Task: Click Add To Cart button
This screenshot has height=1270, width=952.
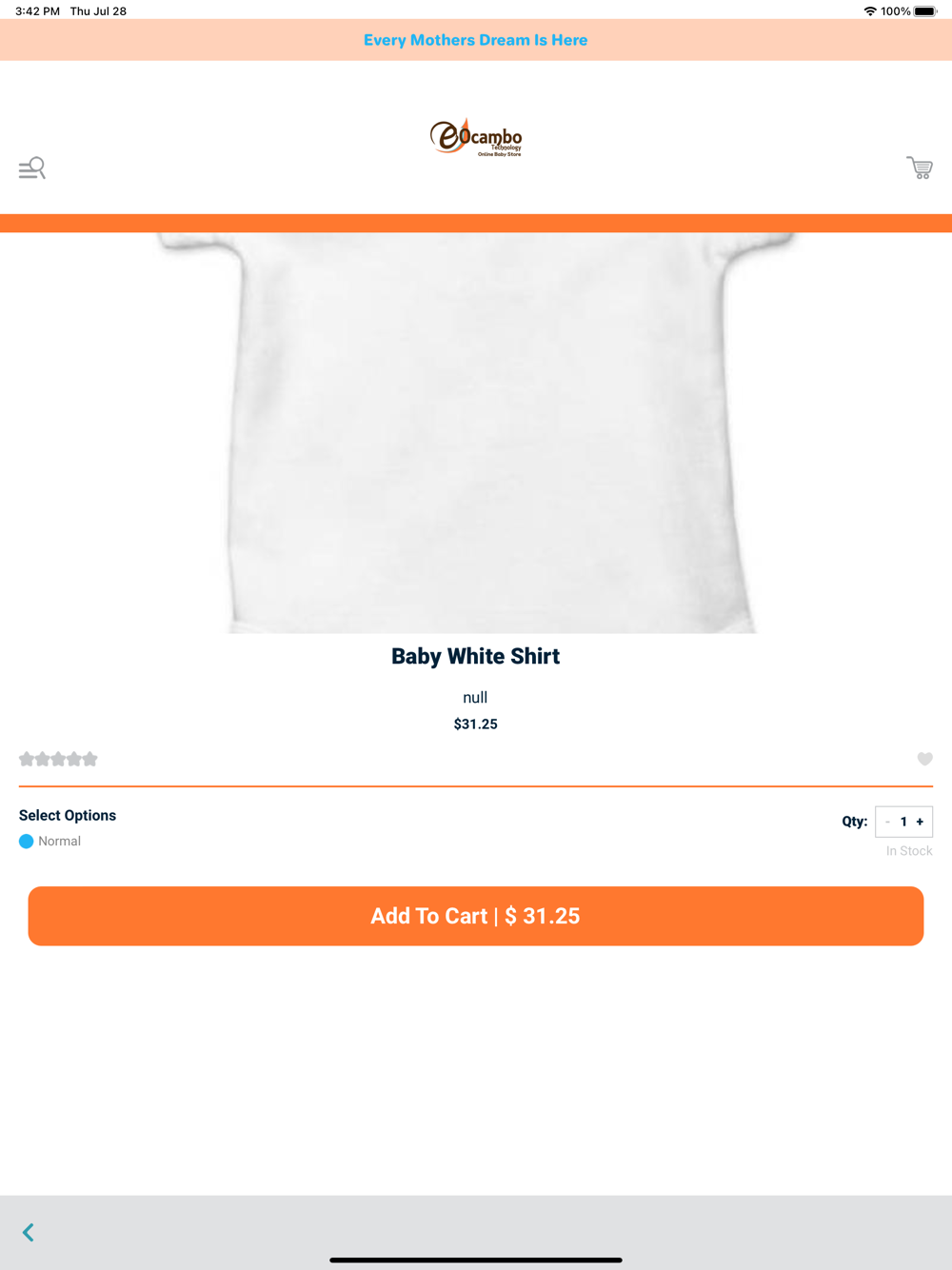Action: (x=476, y=916)
